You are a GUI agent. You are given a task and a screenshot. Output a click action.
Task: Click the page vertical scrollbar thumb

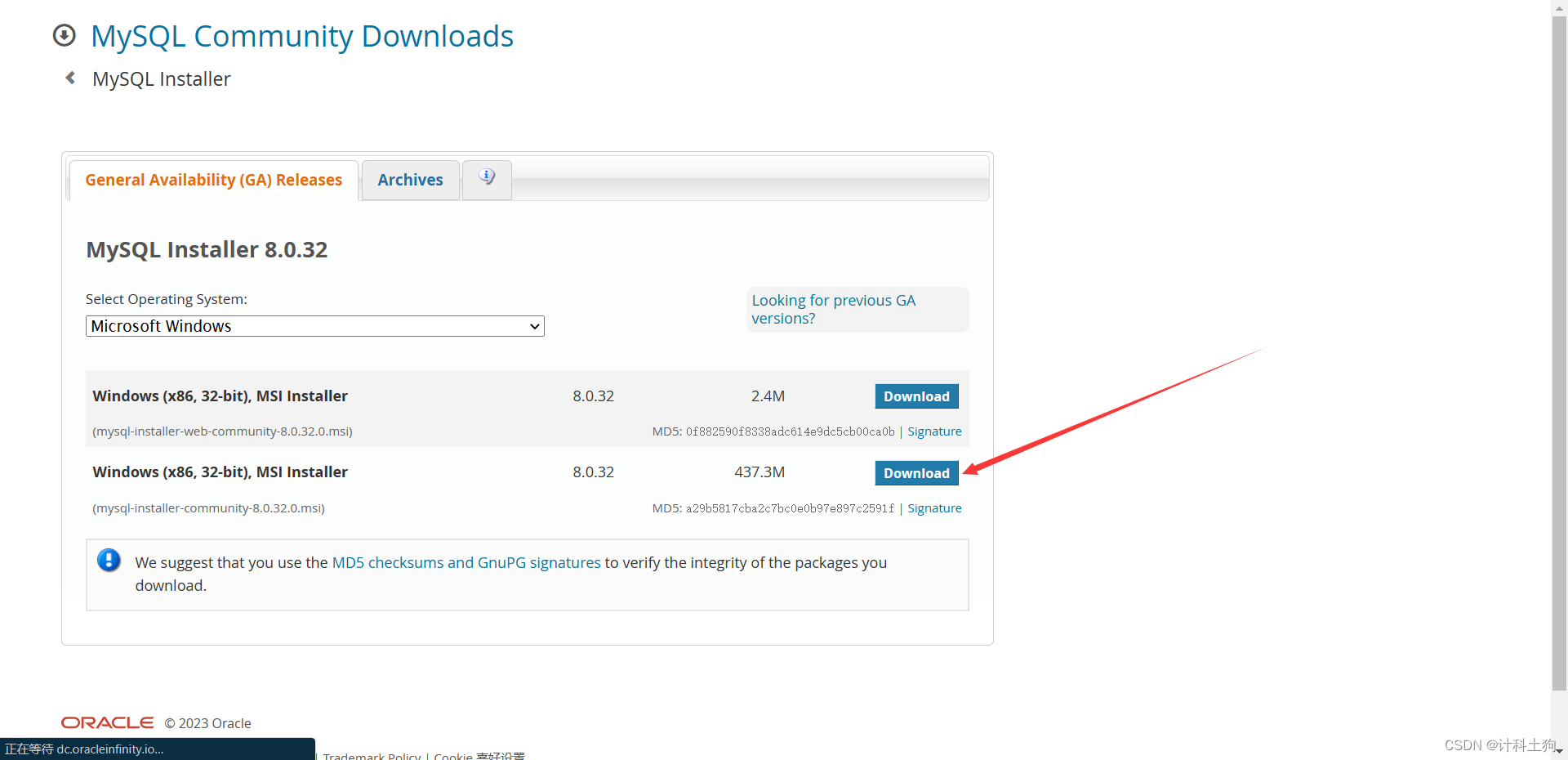(x=1559, y=351)
